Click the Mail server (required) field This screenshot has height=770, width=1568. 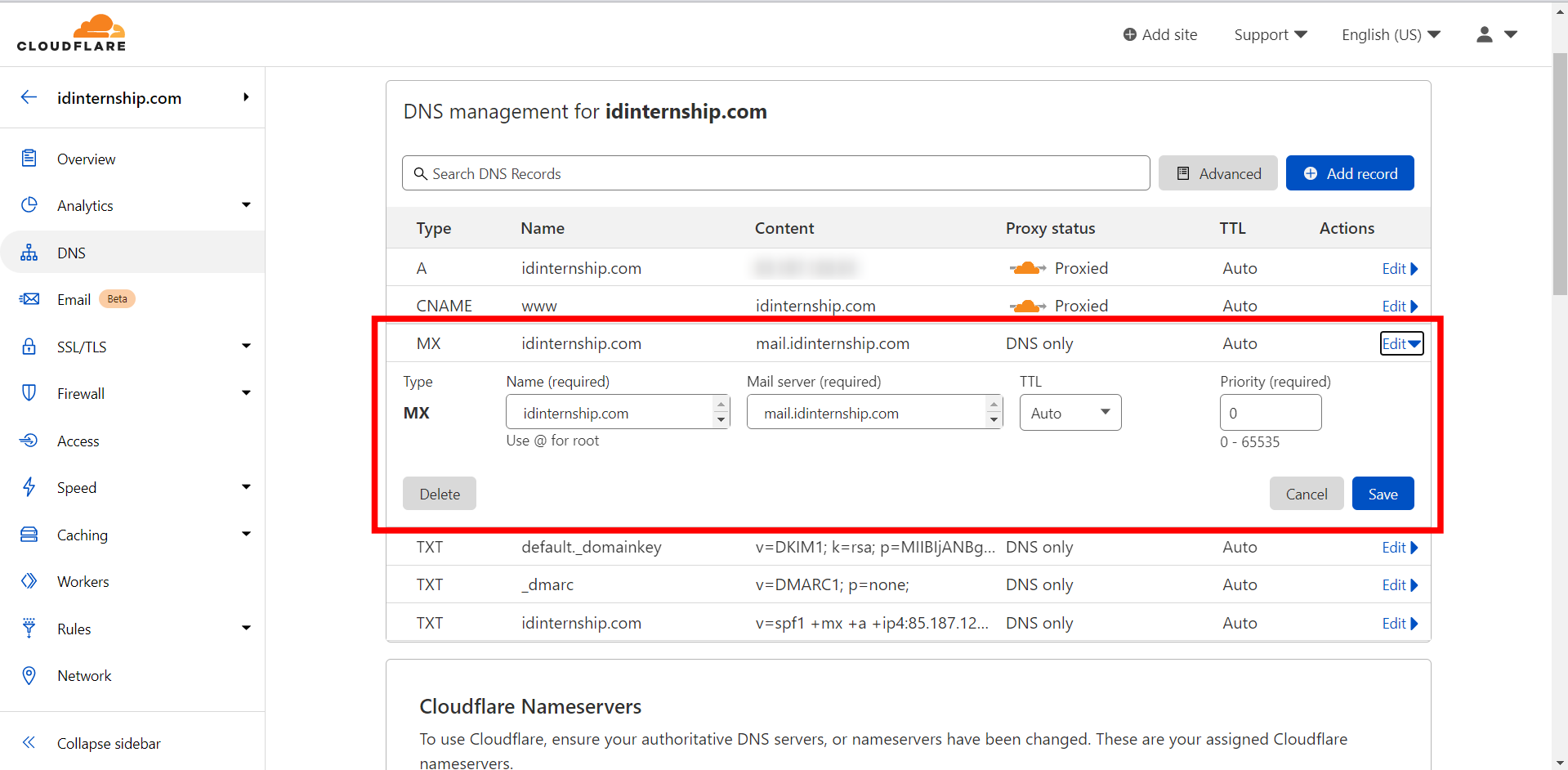874,412
